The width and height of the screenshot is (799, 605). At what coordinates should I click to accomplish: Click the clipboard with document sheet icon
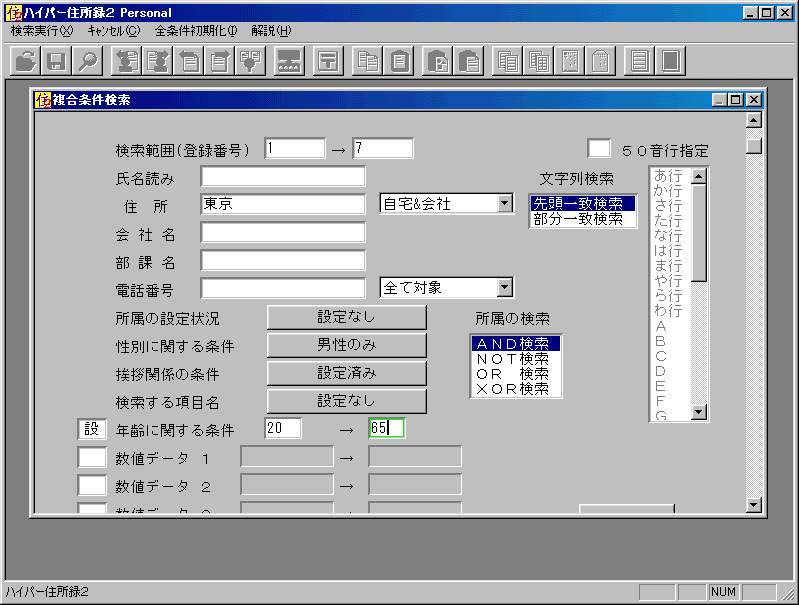click(x=468, y=61)
